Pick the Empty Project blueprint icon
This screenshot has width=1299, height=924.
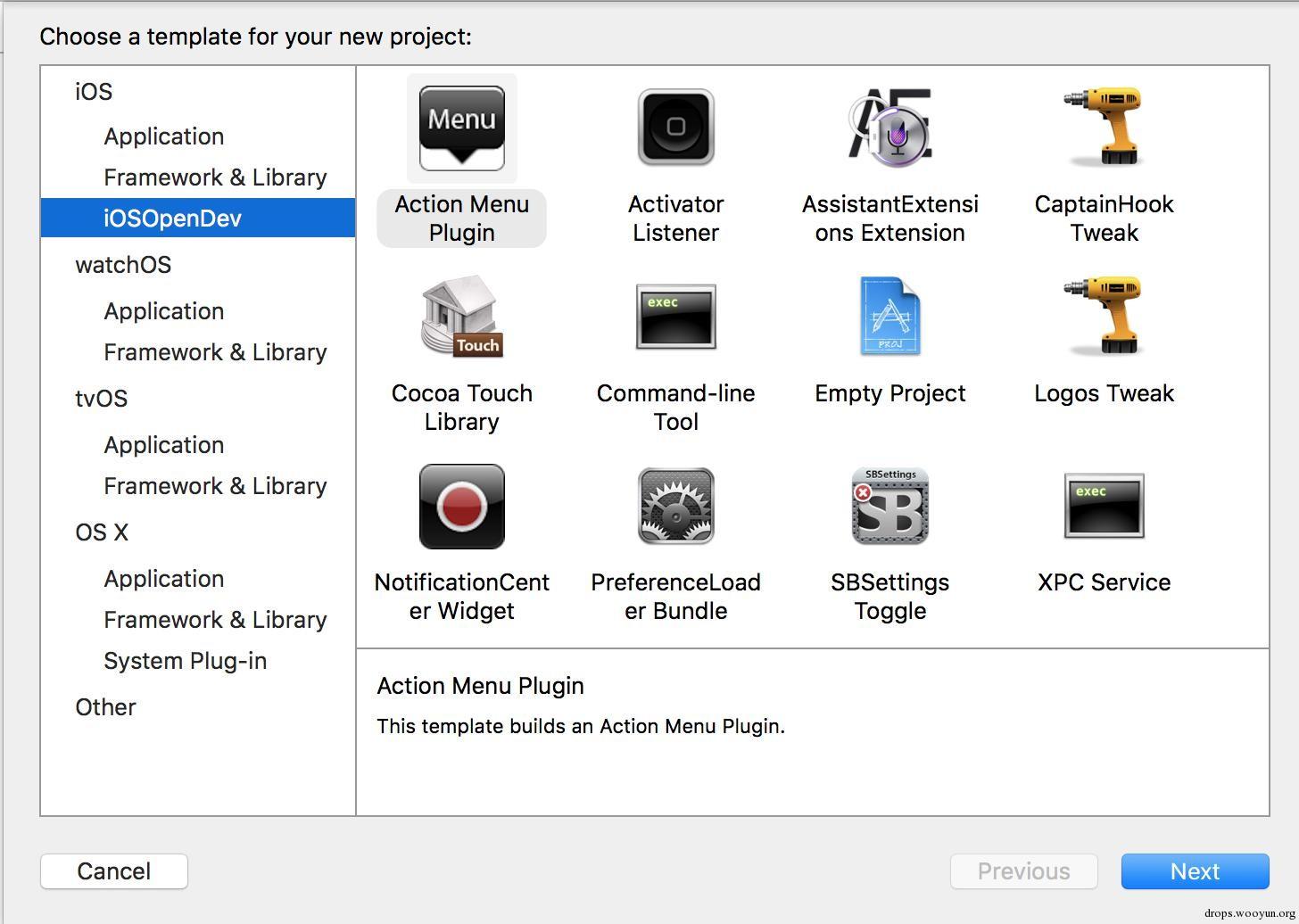click(889, 317)
